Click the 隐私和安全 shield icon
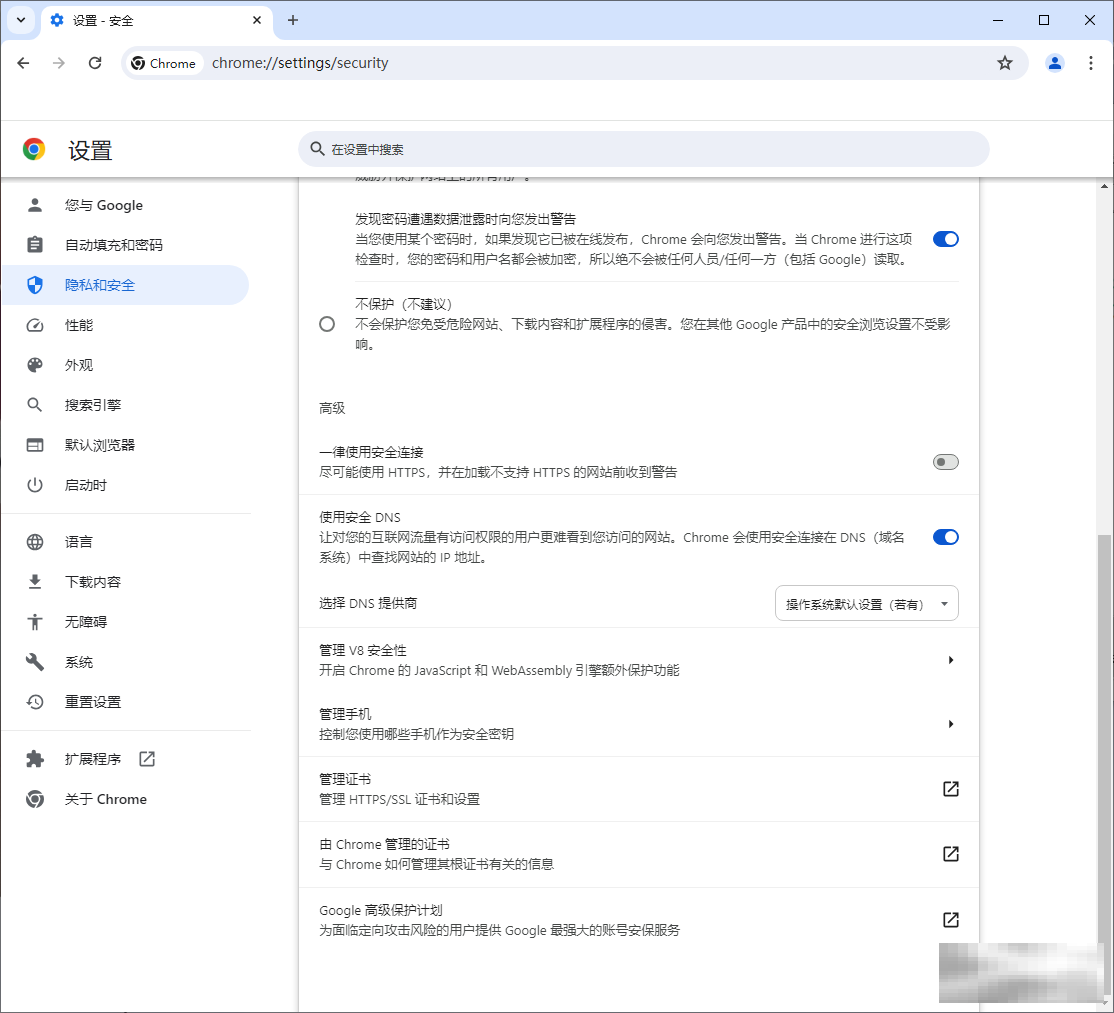The width and height of the screenshot is (1114, 1013). click(35, 285)
